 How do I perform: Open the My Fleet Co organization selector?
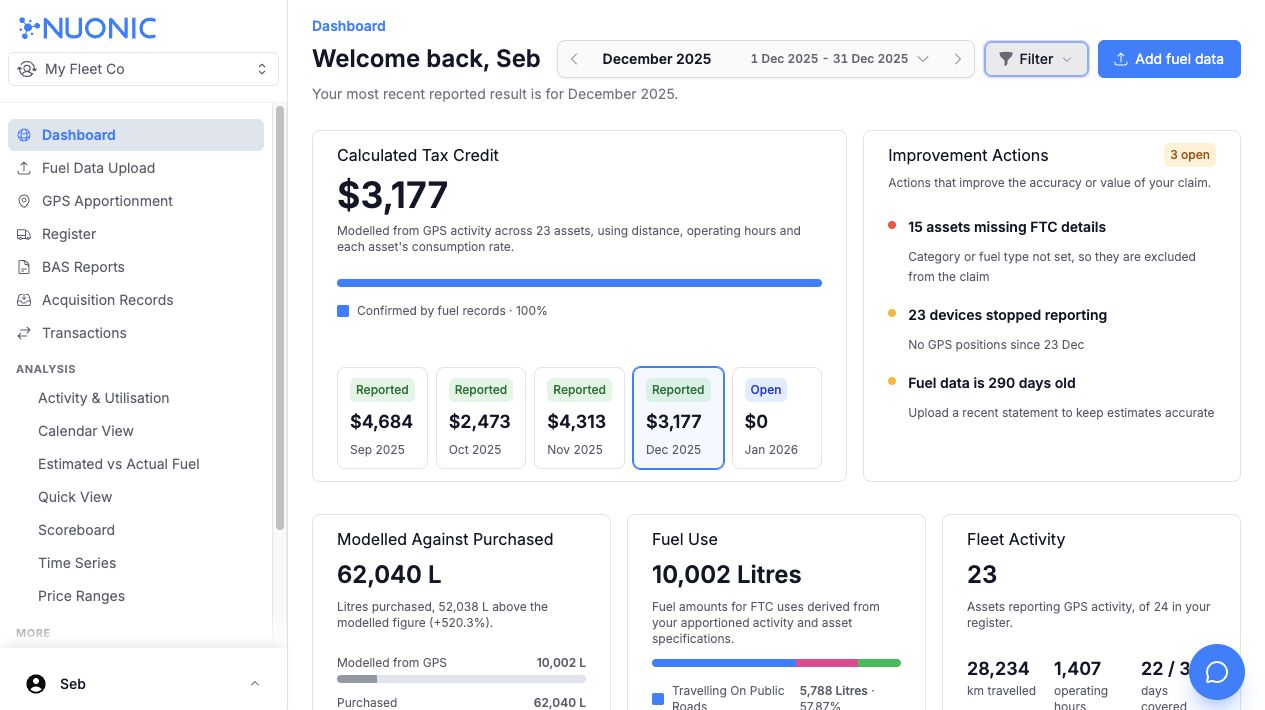pos(143,69)
